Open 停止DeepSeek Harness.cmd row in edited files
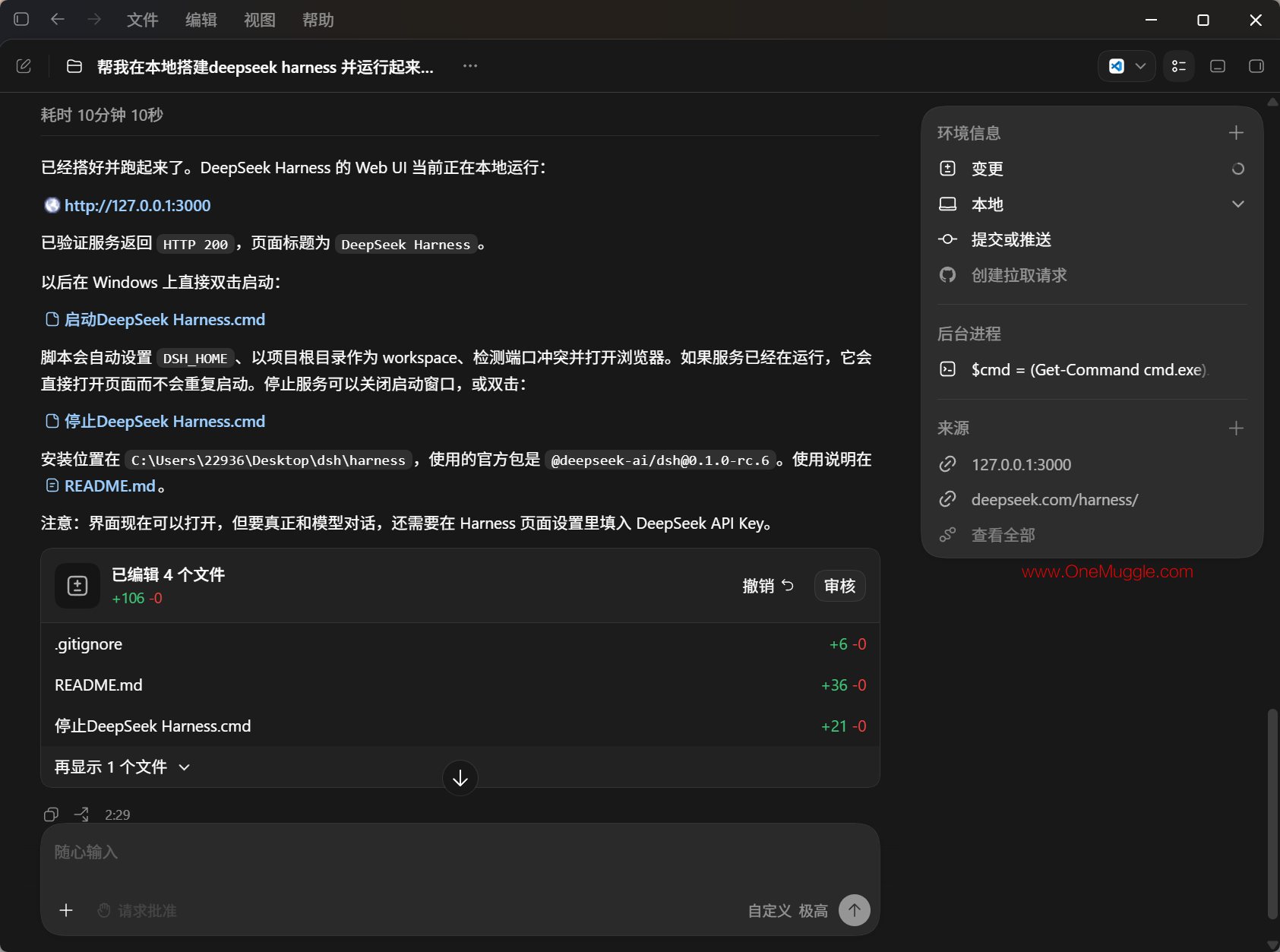 tap(460, 726)
